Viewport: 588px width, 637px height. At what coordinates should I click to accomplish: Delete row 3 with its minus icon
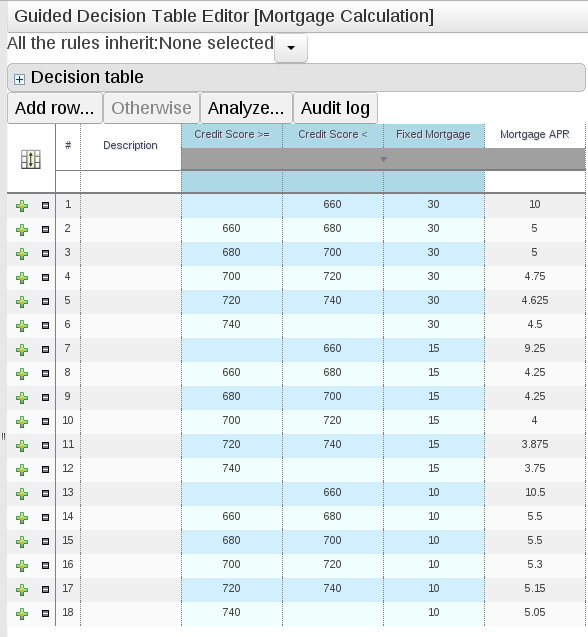46,254
